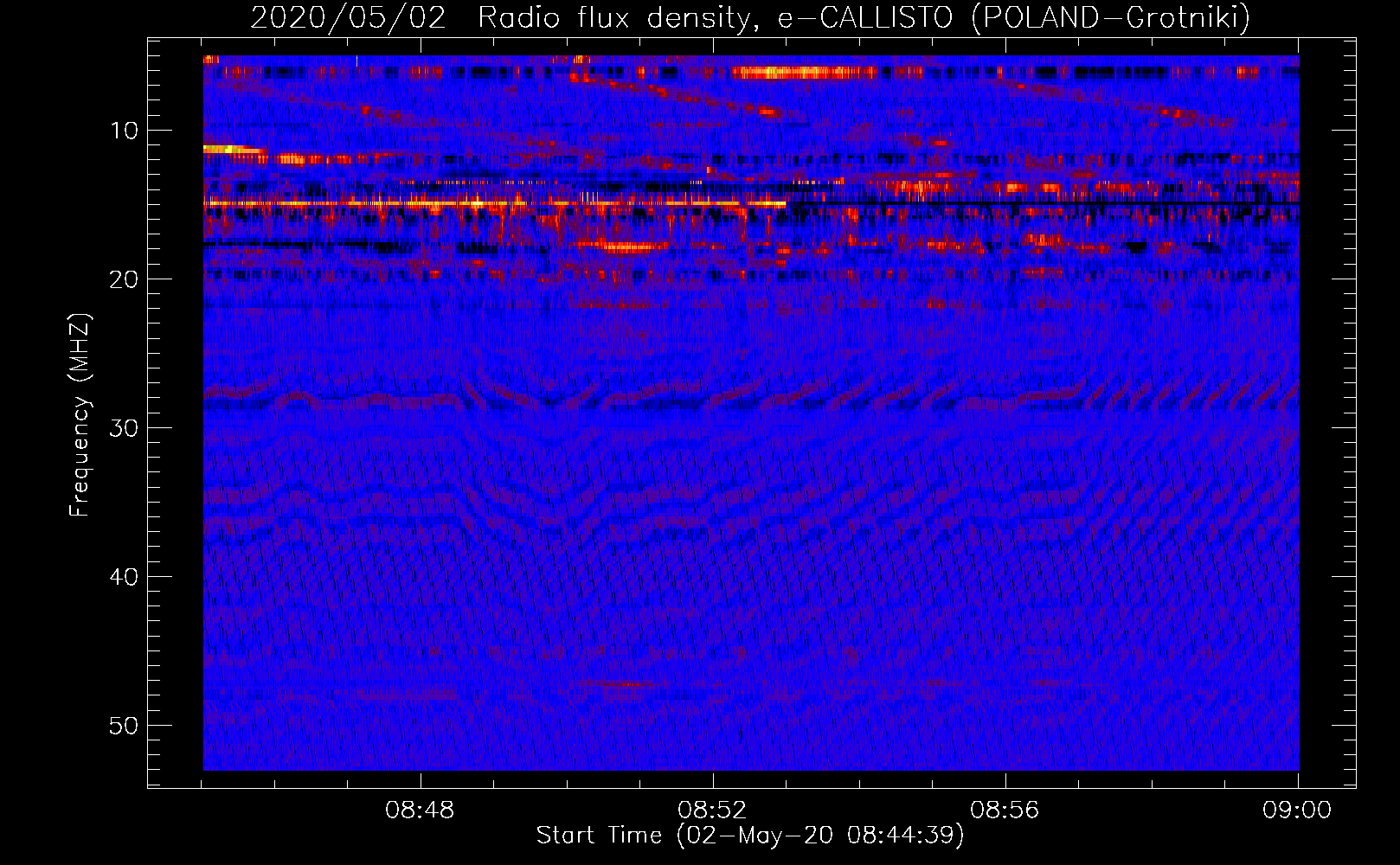
Task: Click the frequency tick label 20
Action: coord(125,279)
